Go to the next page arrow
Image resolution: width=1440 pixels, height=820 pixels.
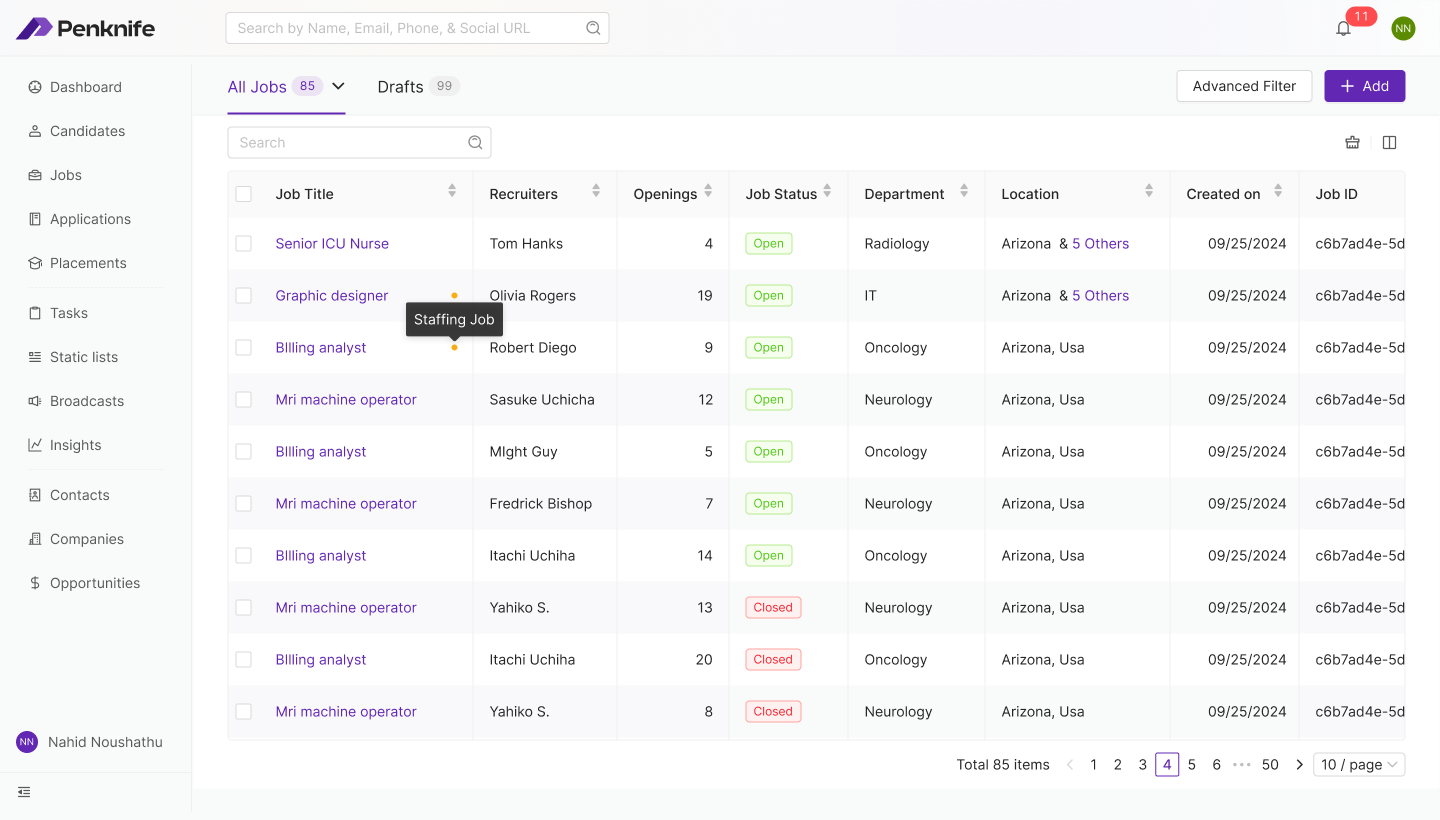click(1299, 765)
